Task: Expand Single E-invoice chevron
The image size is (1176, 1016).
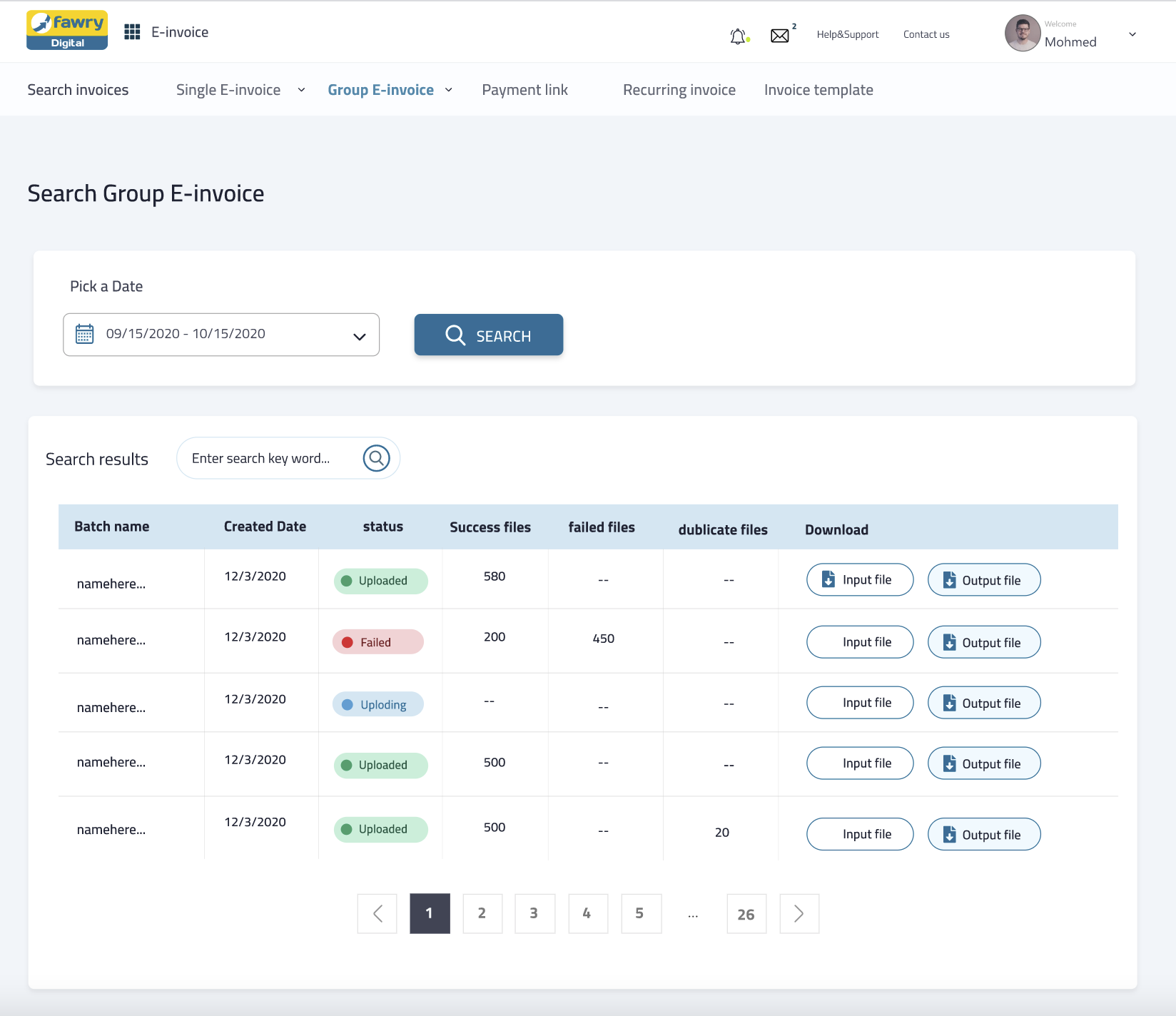Action: click(x=301, y=90)
